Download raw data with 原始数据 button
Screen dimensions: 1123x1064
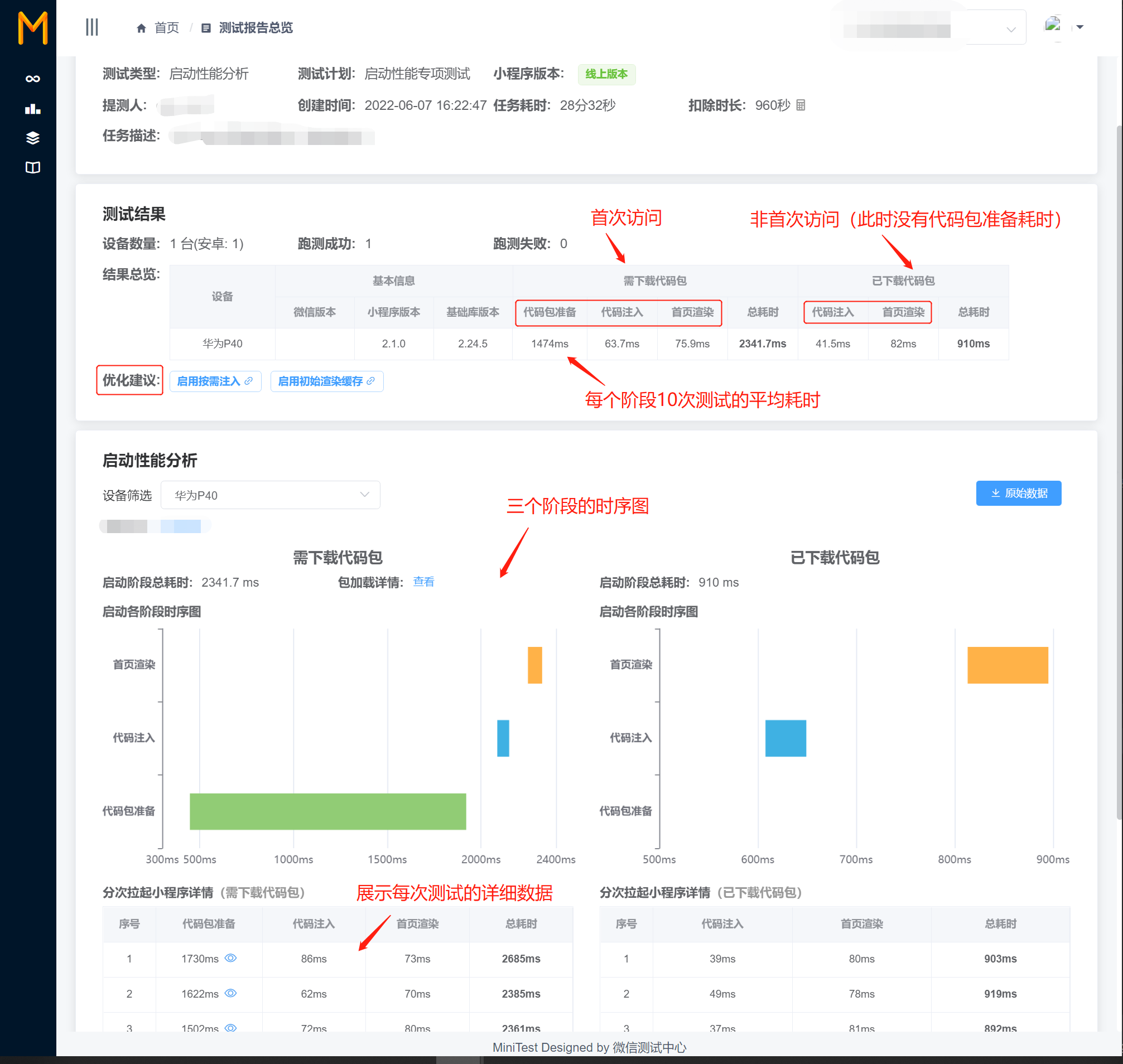(x=1018, y=493)
